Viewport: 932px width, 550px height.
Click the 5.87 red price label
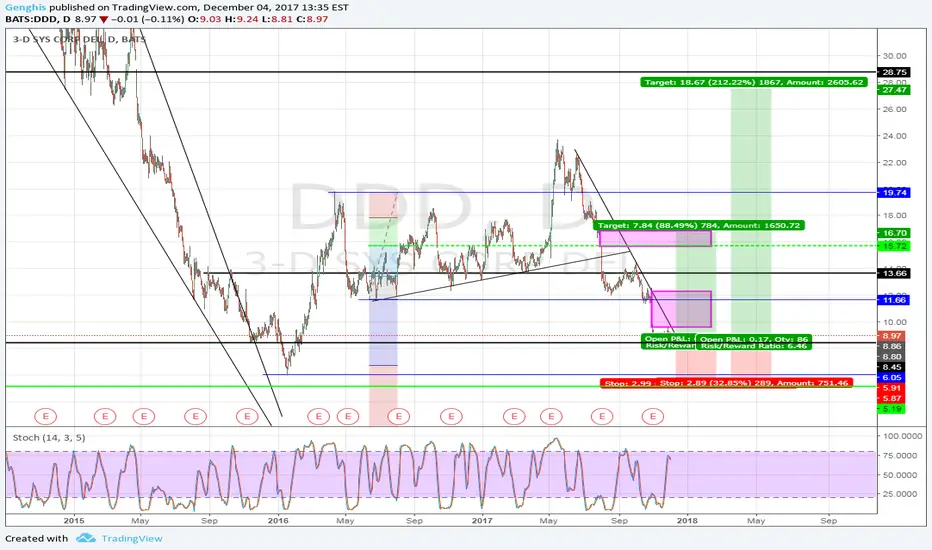(x=892, y=398)
